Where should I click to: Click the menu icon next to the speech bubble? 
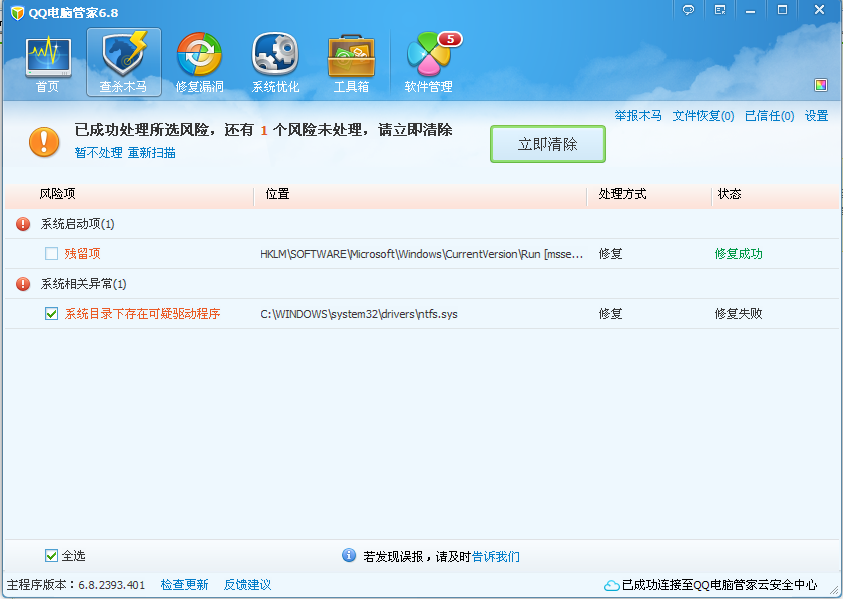720,10
